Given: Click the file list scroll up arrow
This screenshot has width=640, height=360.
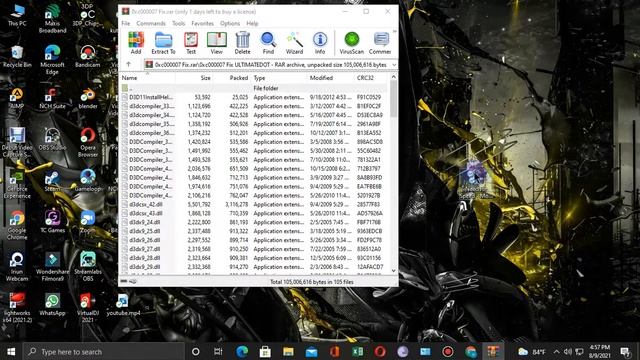Looking at the screenshot, I should coord(393,77).
